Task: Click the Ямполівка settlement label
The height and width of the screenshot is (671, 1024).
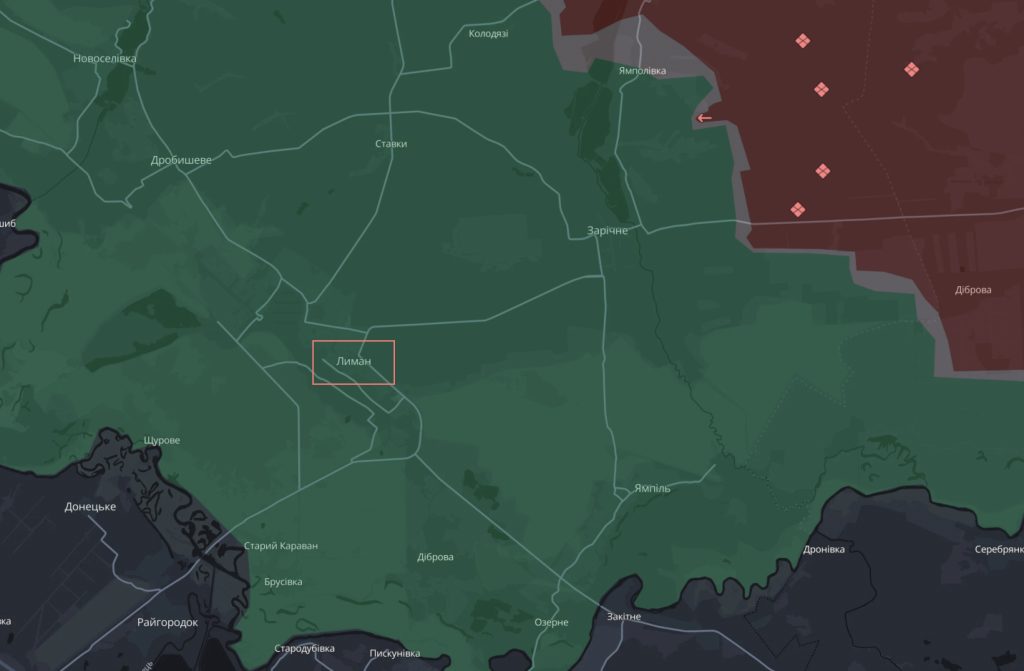Action: 642,71
